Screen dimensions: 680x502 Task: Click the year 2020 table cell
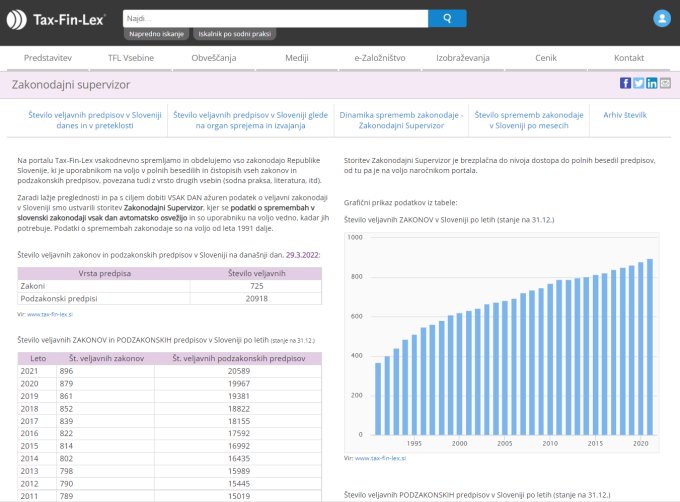coord(29,384)
